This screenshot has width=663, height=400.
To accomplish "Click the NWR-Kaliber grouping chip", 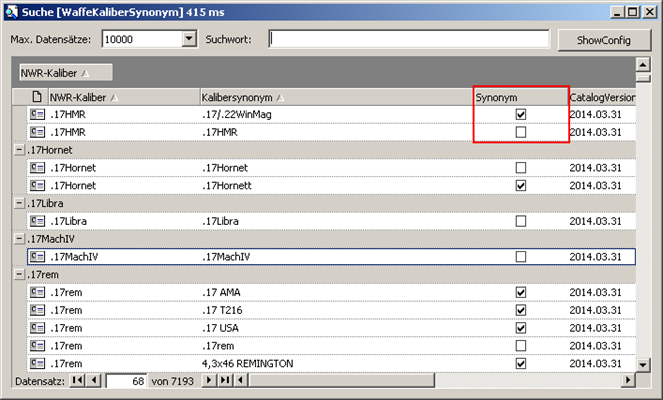I will (x=65, y=72).
